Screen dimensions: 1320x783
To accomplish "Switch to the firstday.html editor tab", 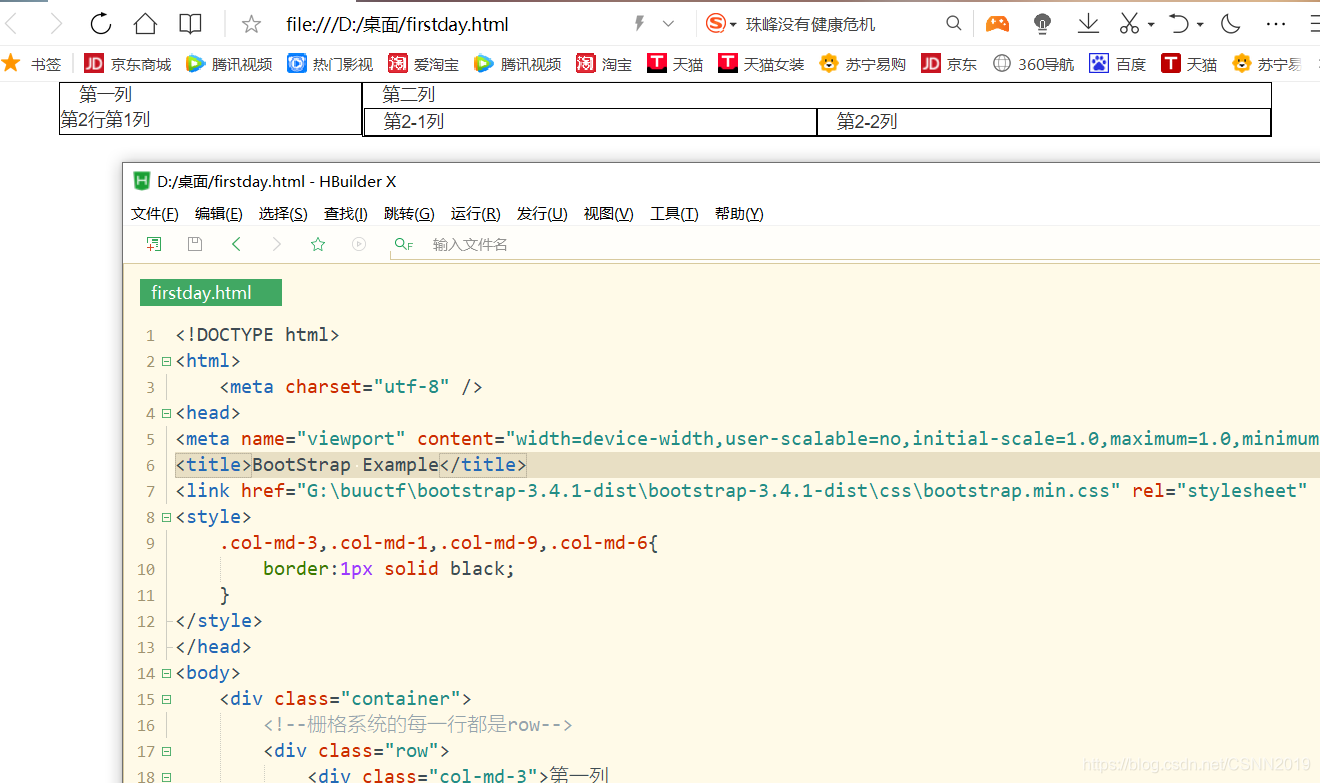I will [211, 292].
